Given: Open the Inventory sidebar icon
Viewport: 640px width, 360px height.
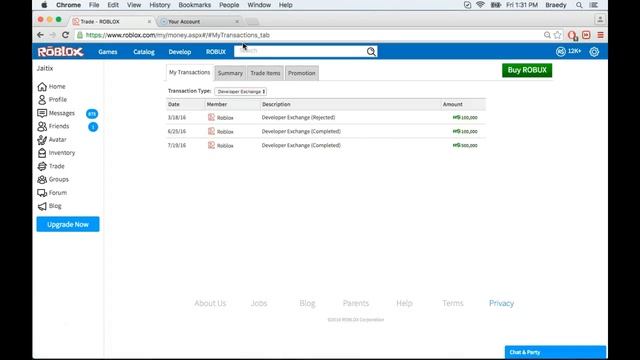Looking at the screenshot, I should coord(42,153).
